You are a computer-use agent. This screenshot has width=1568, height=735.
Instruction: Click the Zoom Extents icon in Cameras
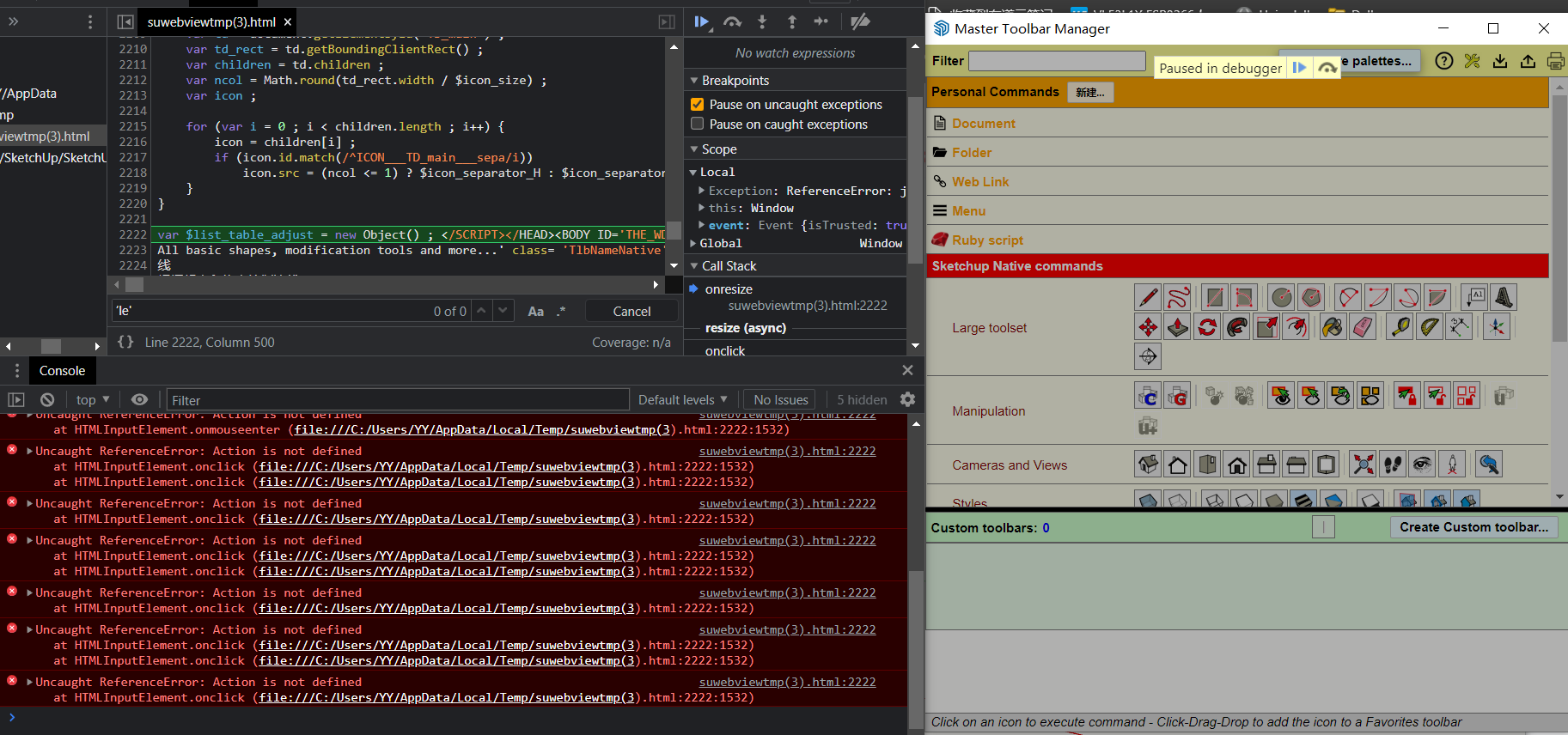pyautogui.click(x=1363, y=465)
